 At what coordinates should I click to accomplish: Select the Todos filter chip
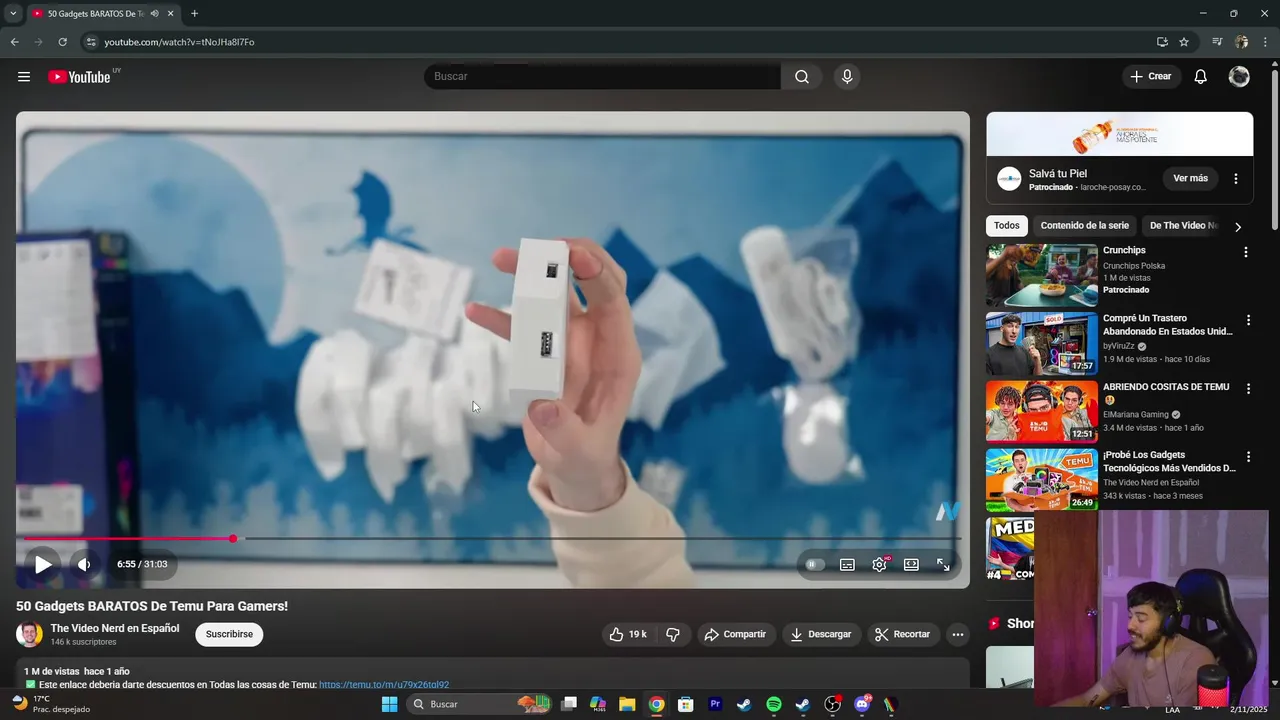[1007, 226]
